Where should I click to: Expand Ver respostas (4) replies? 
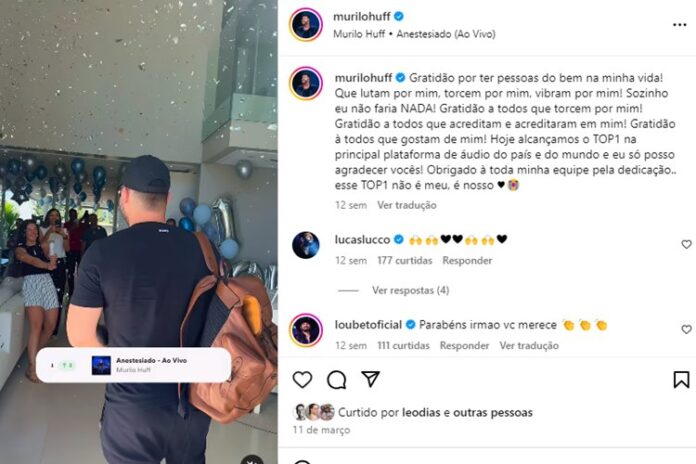point(410,290)
